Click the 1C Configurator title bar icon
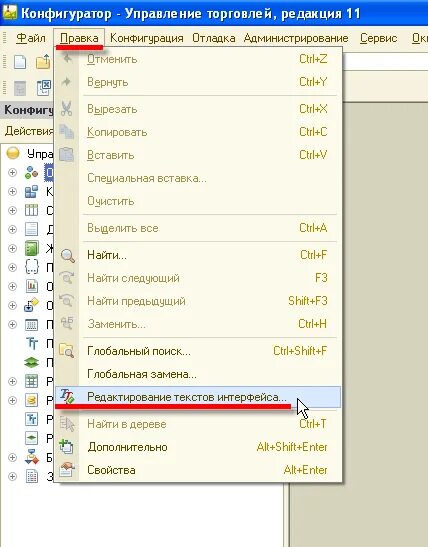 (x=9, y=13)
